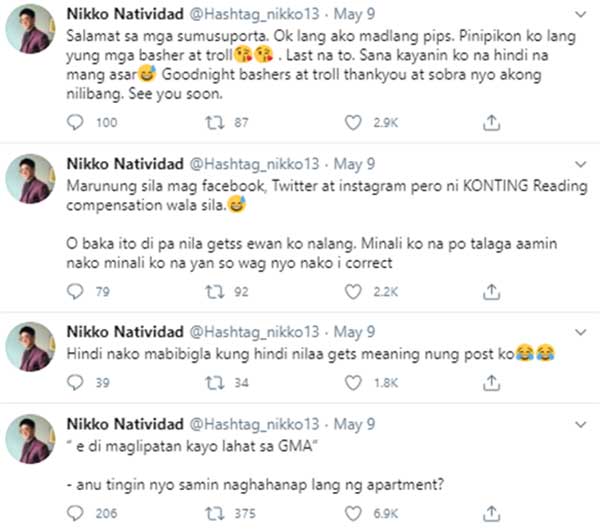600x532 pixels.
Task: Like the tweet with 6.9K likes
Action: [351, 513]
